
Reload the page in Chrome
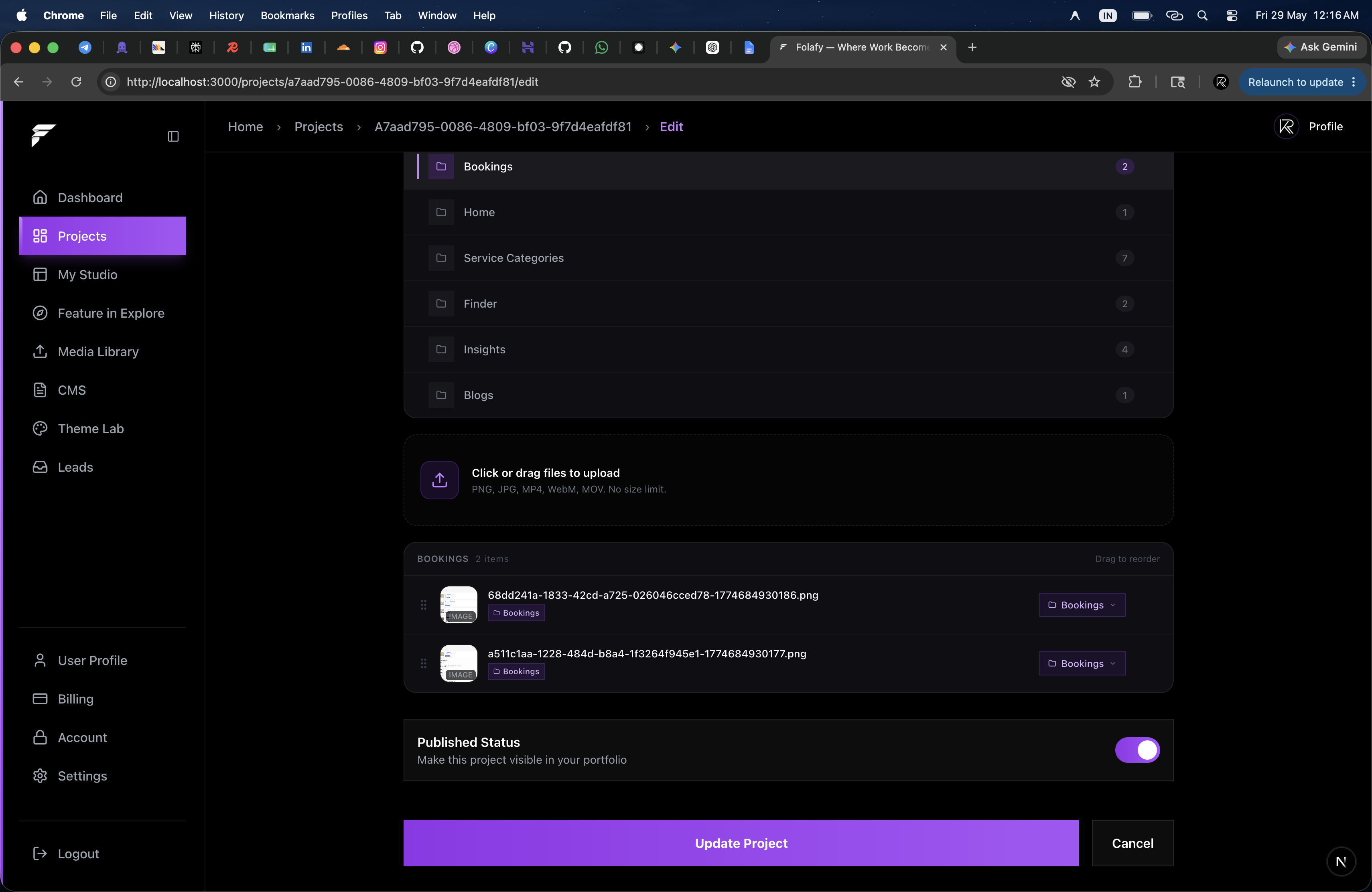point(76,82)
